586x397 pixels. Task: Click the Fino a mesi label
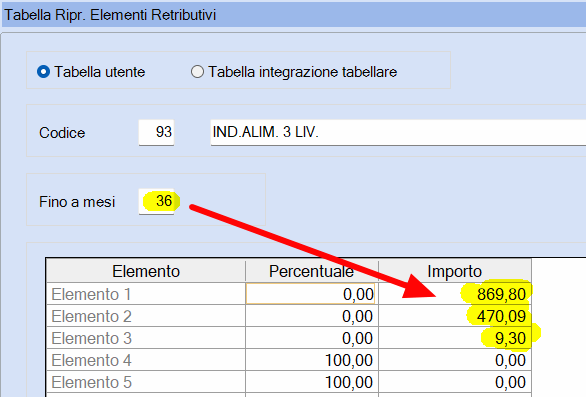click(x=77, y=202)
